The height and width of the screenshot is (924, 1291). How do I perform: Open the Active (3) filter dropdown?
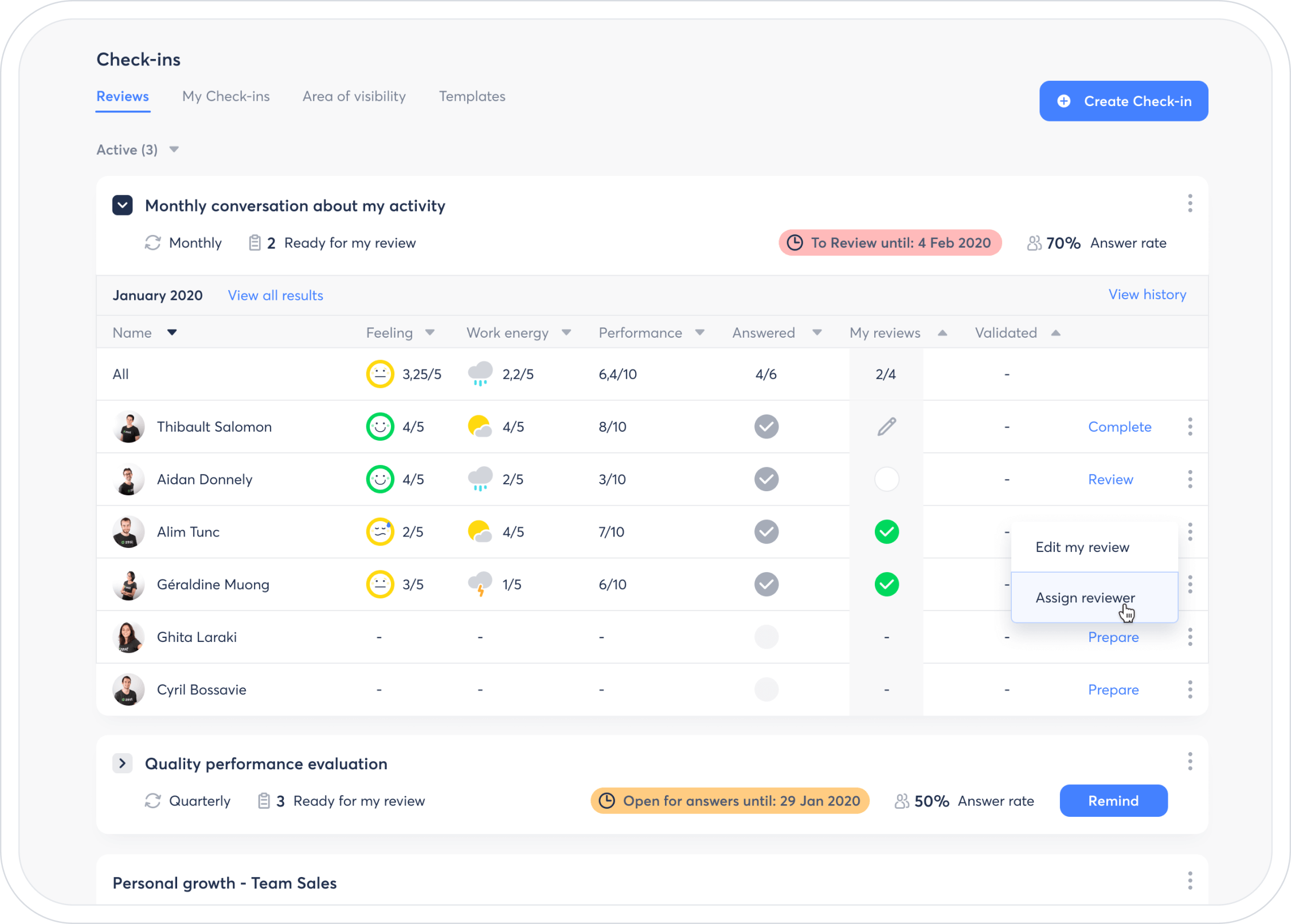click(x=138, y=150)
